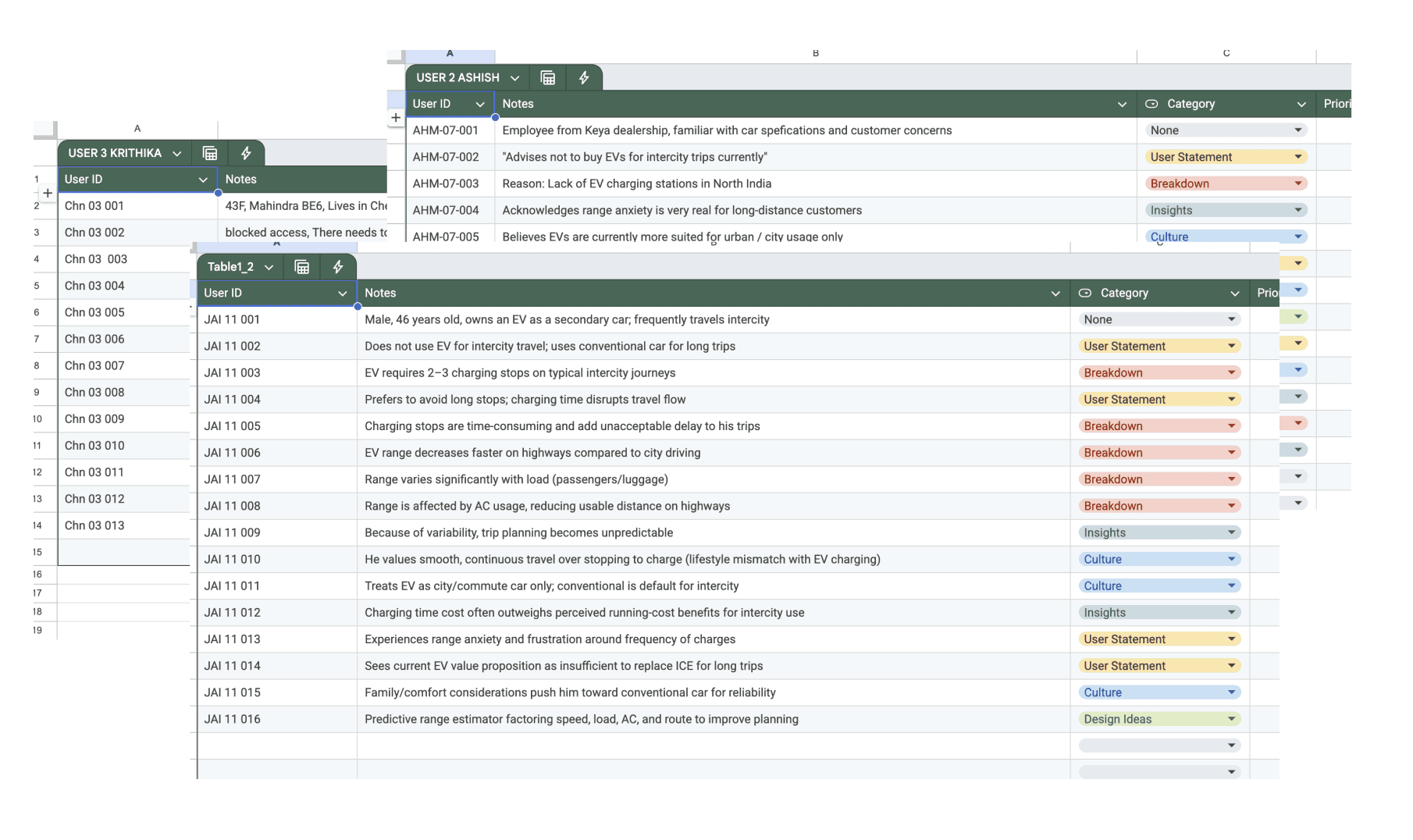Open Culture dropdown for JAI 11 010
This screenshot has width=1413, height=840.
point(1159,559)
